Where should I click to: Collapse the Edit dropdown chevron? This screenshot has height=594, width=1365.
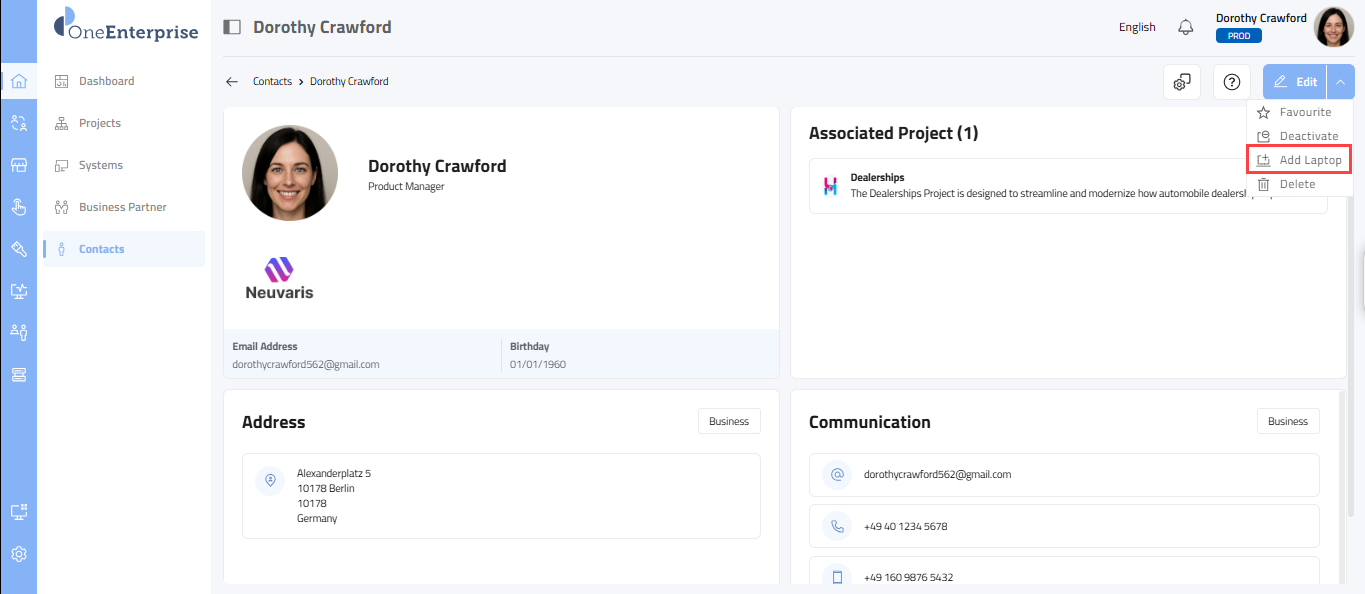(x=1340, y=82)
